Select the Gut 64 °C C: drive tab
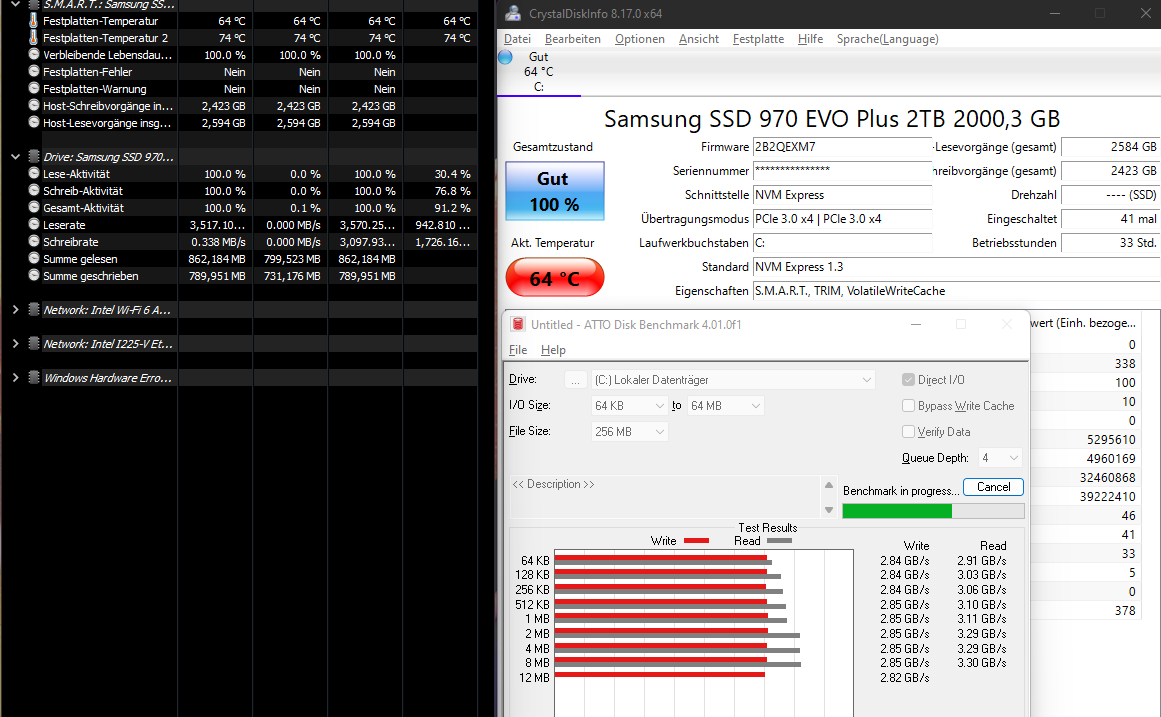This screenshot has width=1161, height=717. 538,72
